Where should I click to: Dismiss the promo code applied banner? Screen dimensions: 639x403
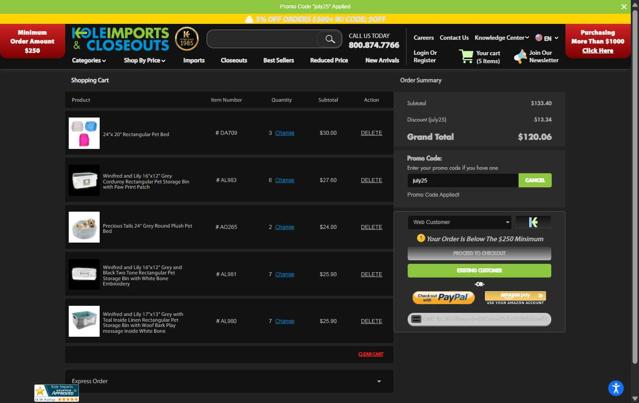click(x=624, y=7)
